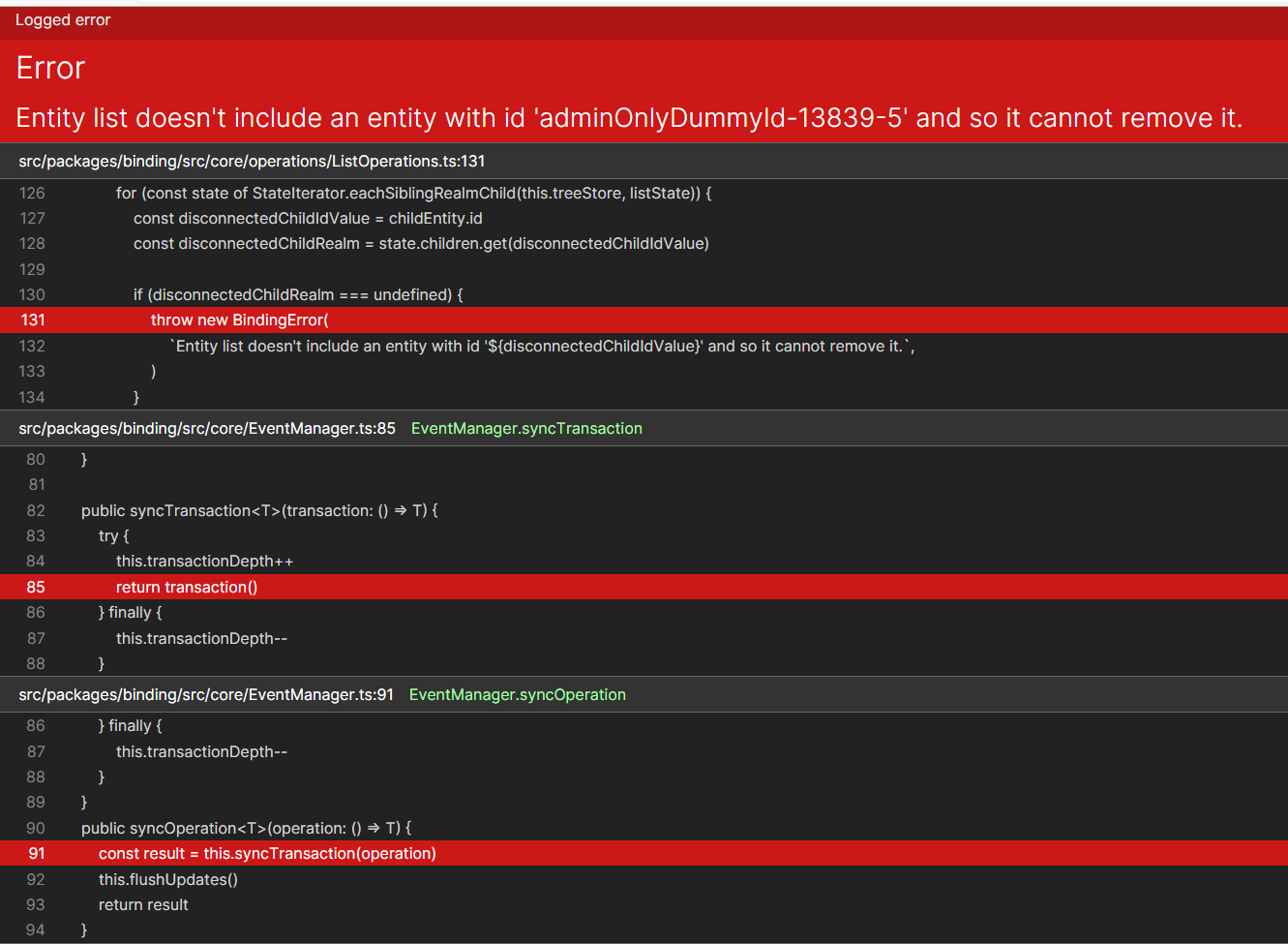Screen dimensions: 1288x944
Task: Click 'this.transactionDepth--' in syncOperation frame
Action: click(201, 751)
